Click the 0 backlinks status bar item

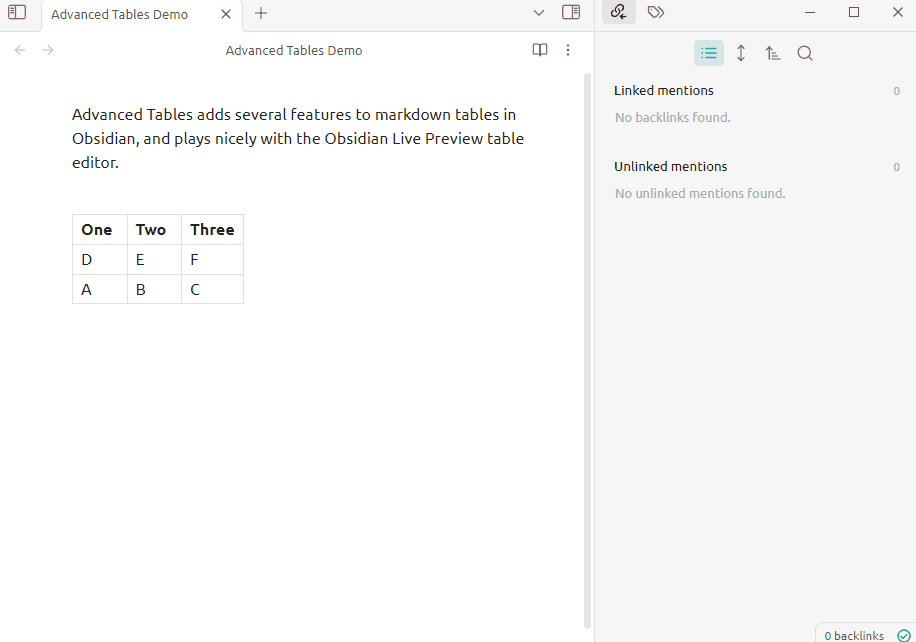(853, 635)
